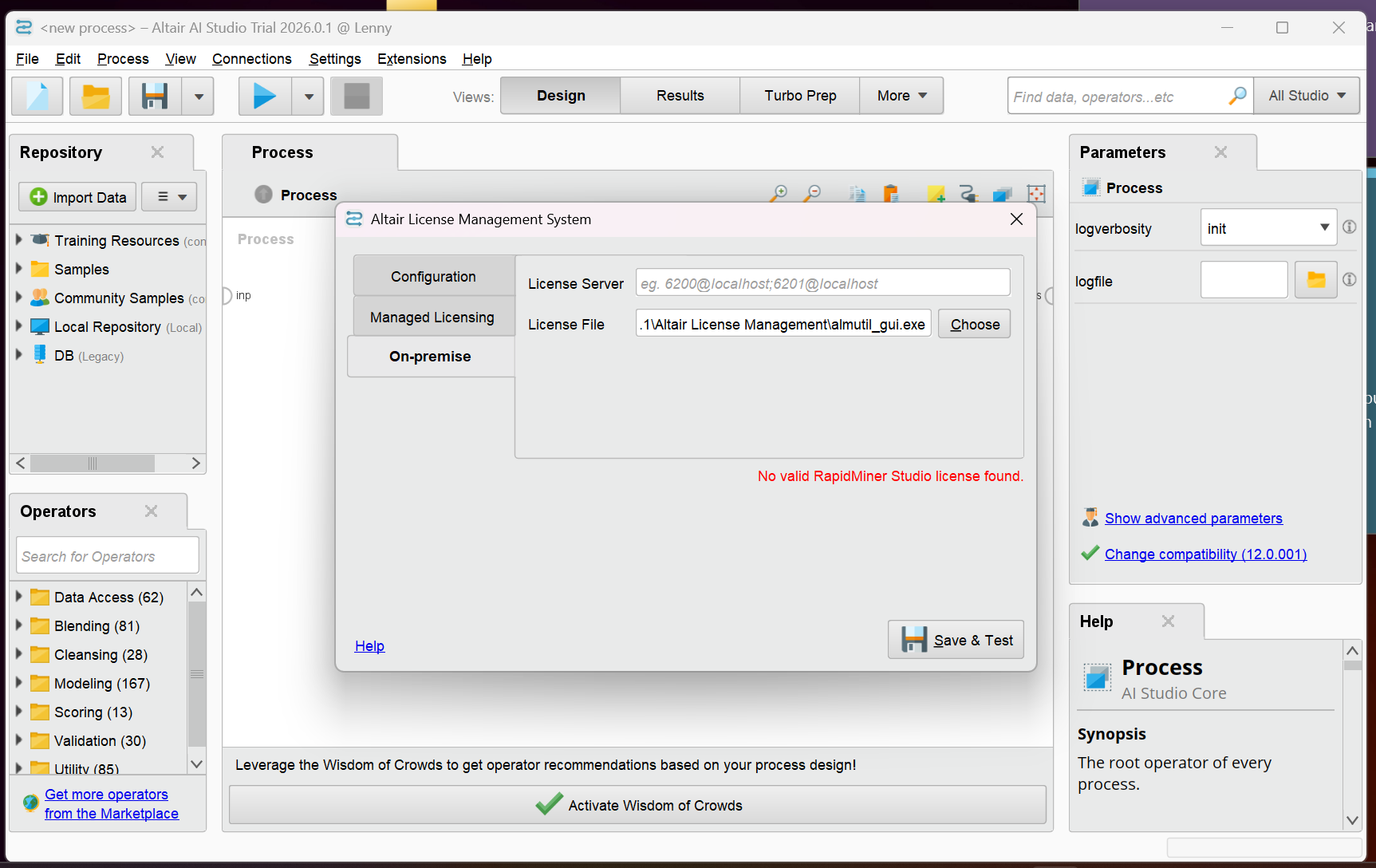Expand the Samples repository folder
This screenshot has height=868, width=1376.
point(18,268)
